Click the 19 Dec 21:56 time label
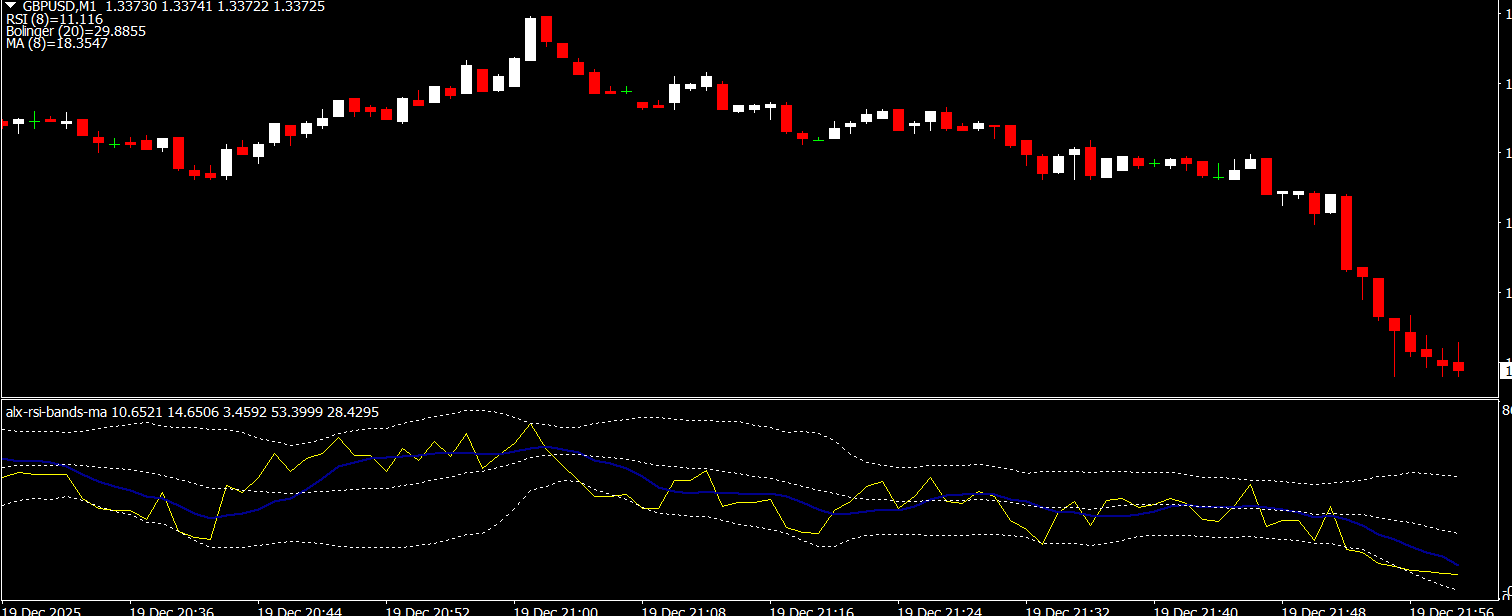This screenshot has height=616, width=1512. pyautogui.click(x=1451, y=609)
